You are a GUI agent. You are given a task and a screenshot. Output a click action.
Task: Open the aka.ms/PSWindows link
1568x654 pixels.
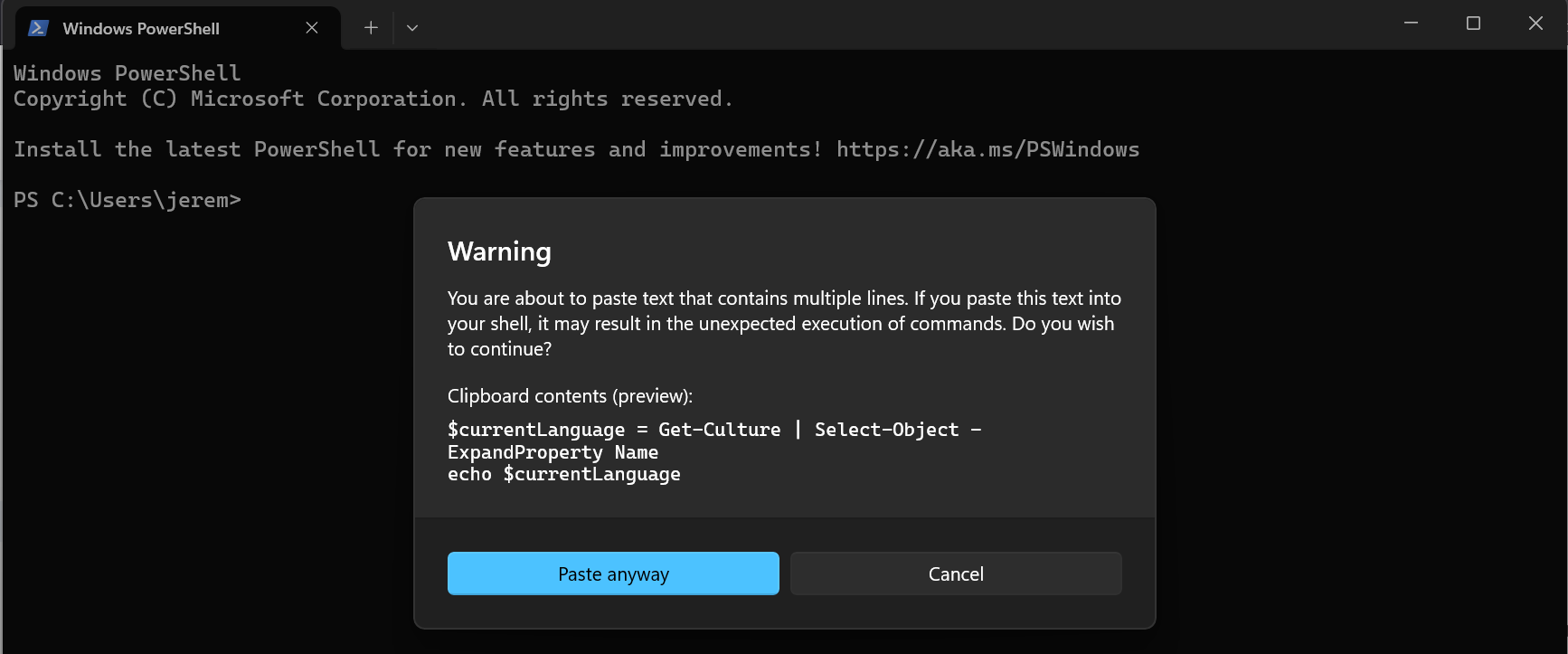(987, 149)
